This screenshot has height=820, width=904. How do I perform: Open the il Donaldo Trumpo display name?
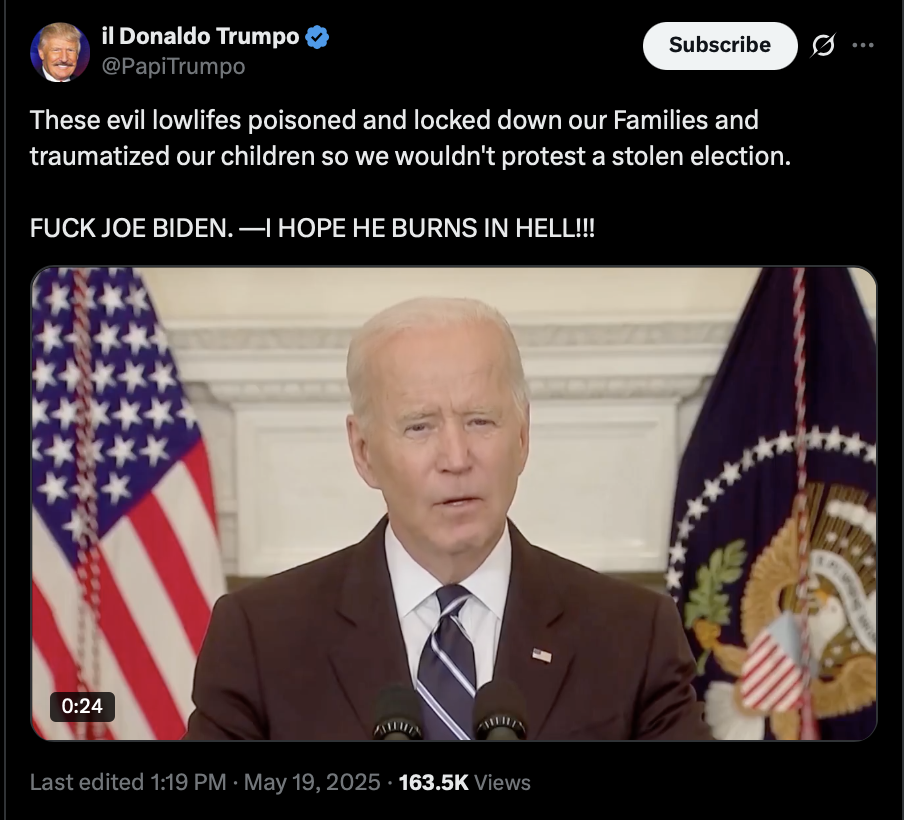pyautogui.click(x=201, y=36)
